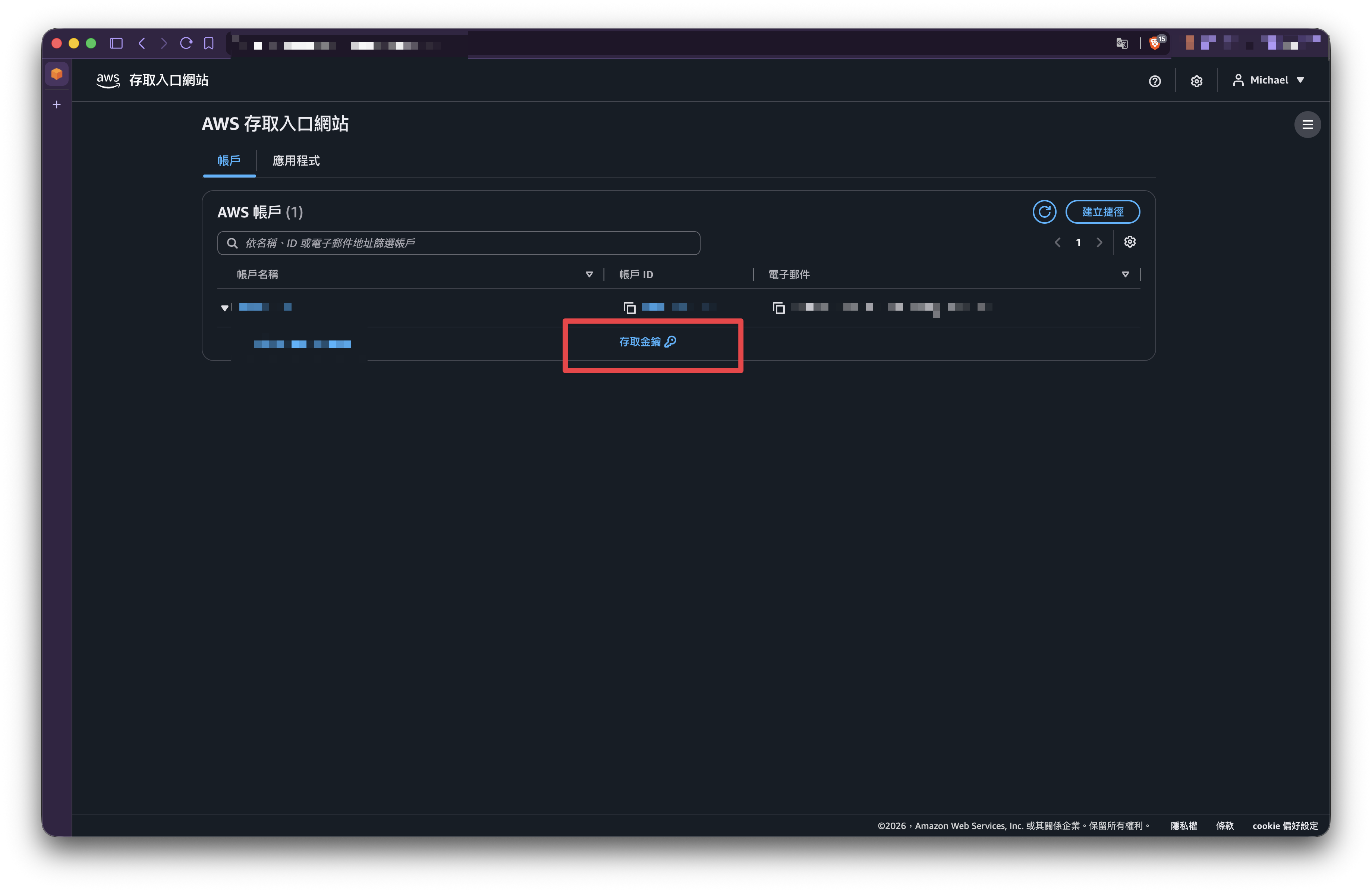This screenshot has width=1372, height=892.
Task: Switch to the 應用程式 tab
Action: tap(296, 161)
